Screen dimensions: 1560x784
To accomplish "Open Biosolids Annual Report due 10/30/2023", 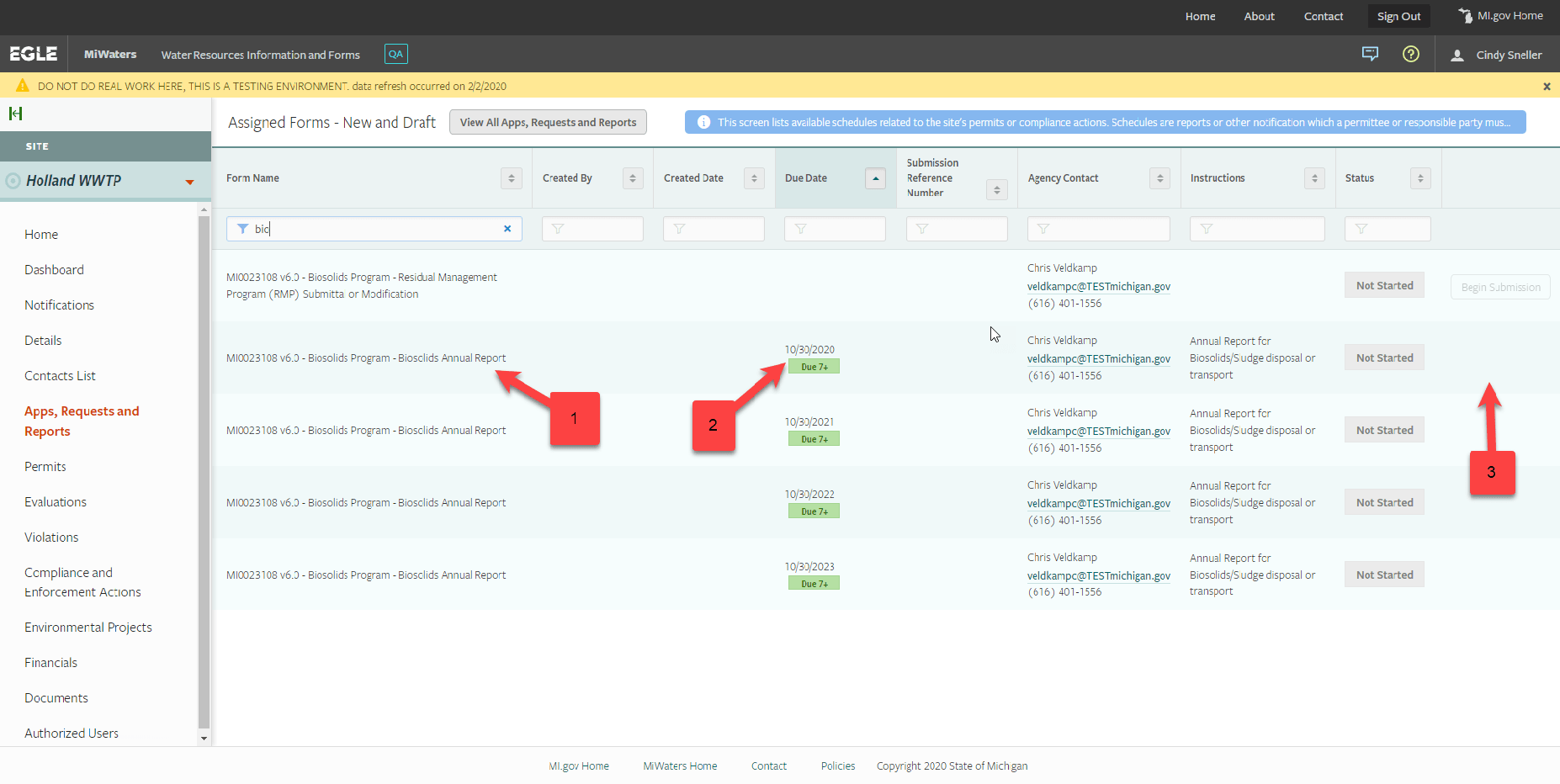I will pos(366,575).
